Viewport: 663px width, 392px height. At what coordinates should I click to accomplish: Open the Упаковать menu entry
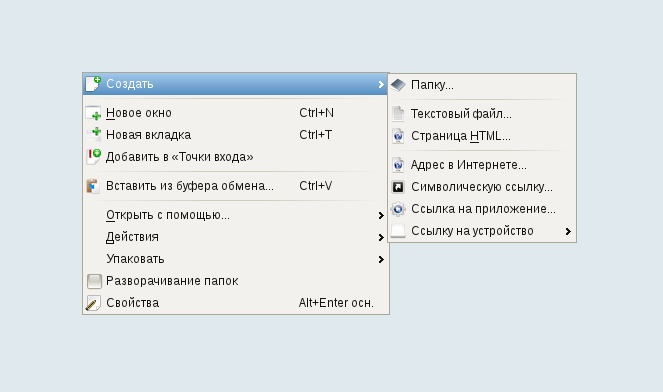tap(236, 259)
